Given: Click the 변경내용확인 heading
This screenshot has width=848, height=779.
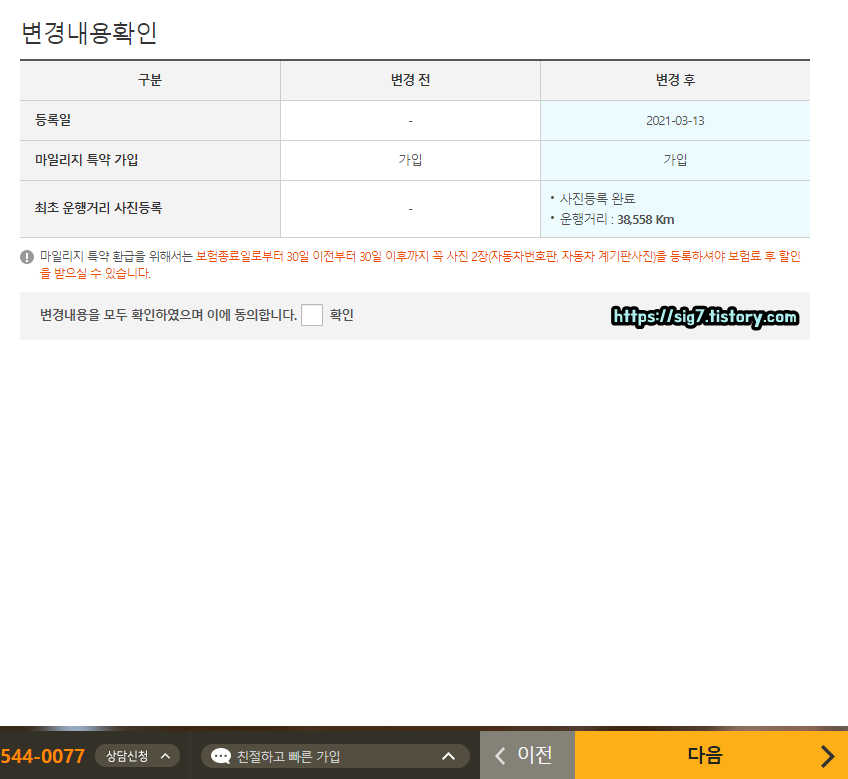Looking at the screenshot, I should (89, 32).
